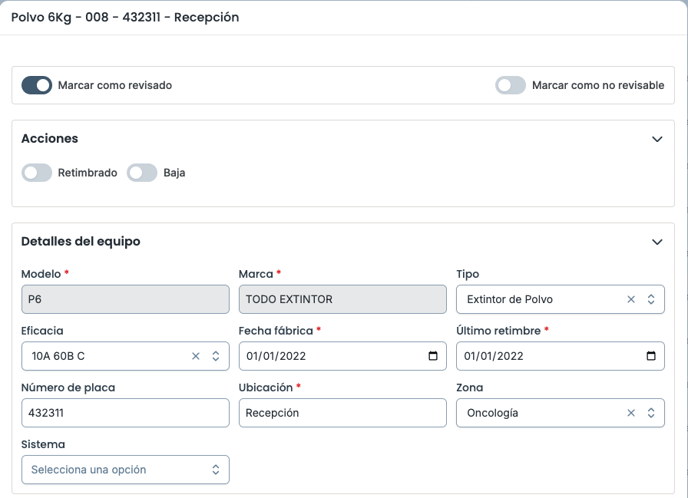
Task: Collapse the Acciones section
Action: [657, 139]
